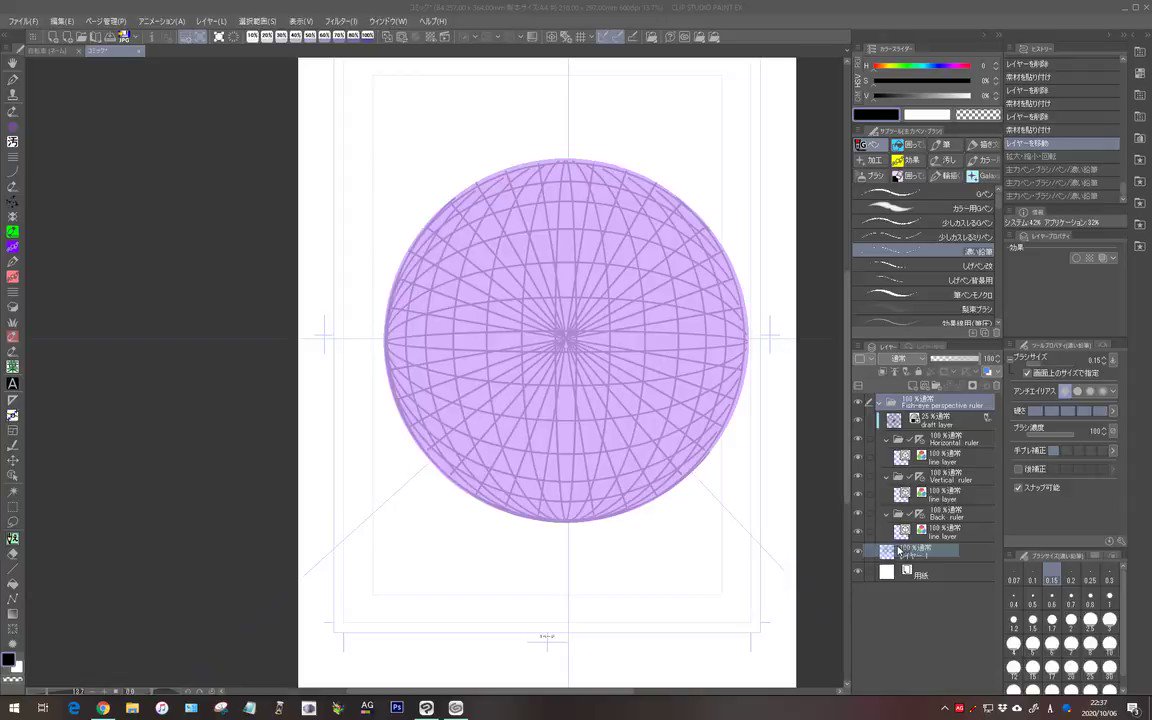The height and width of the screenshot is (720, 1152).
Task: Hide the Horizontal ruler folder
Action: (857, 439)
